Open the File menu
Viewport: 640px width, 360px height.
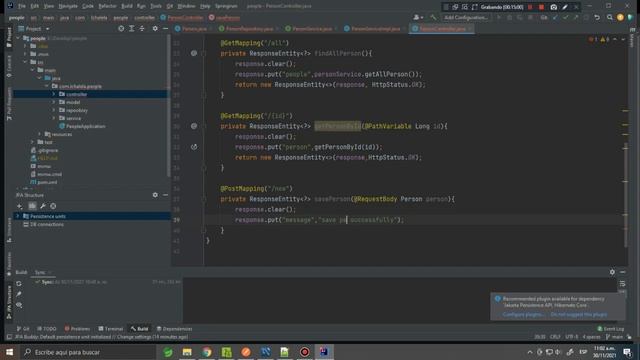[22, 6]
